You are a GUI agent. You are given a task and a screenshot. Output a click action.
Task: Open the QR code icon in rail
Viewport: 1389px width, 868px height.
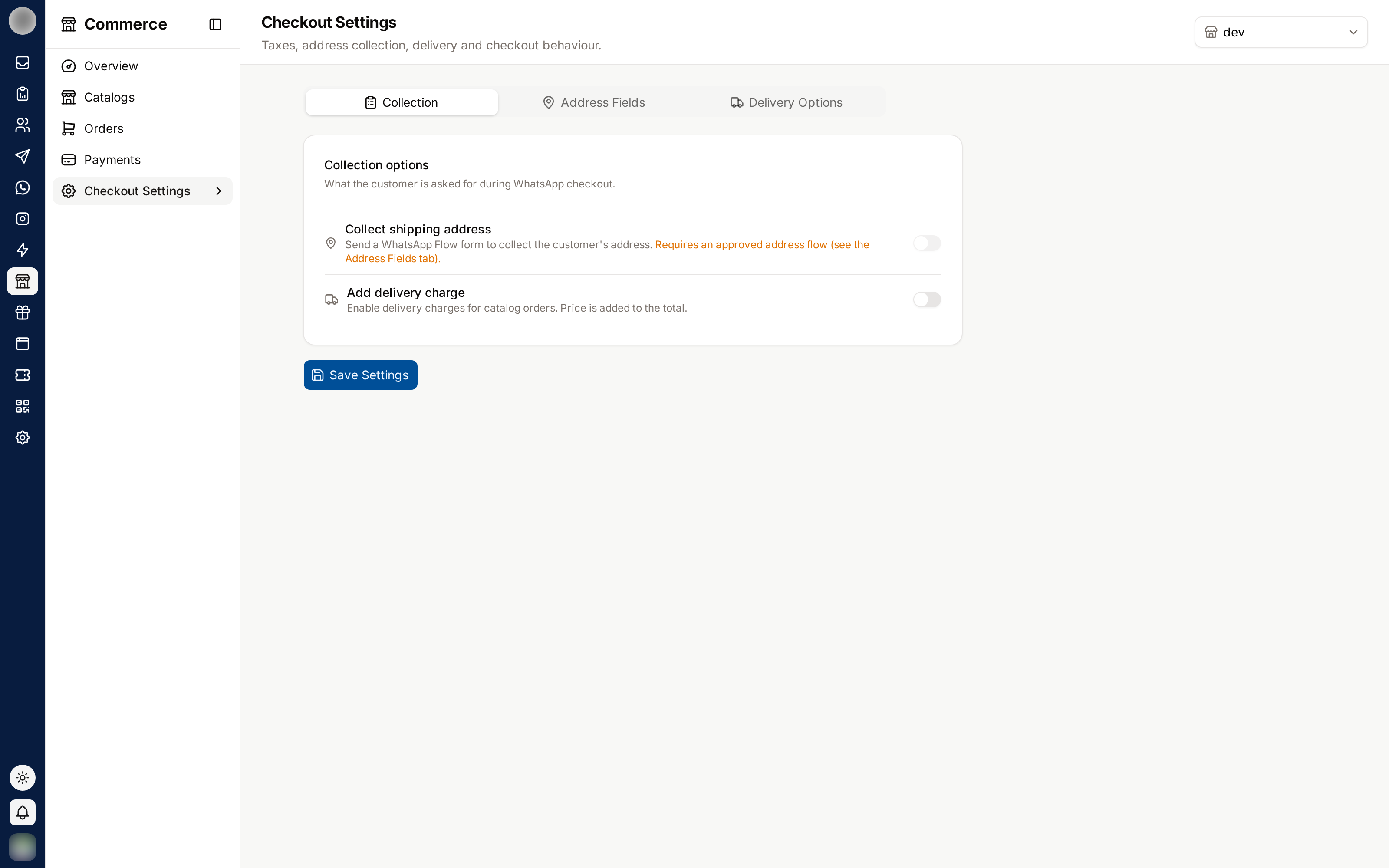tap(23, 407)
